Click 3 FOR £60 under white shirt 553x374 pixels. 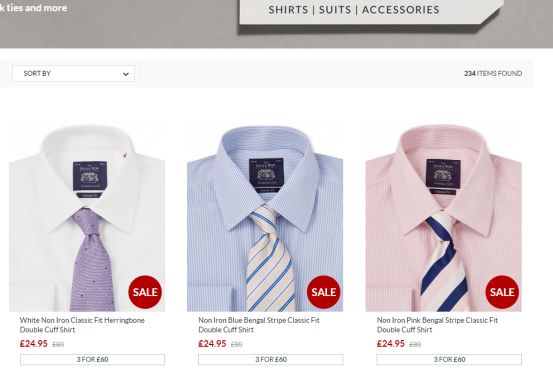click(92, 360)
